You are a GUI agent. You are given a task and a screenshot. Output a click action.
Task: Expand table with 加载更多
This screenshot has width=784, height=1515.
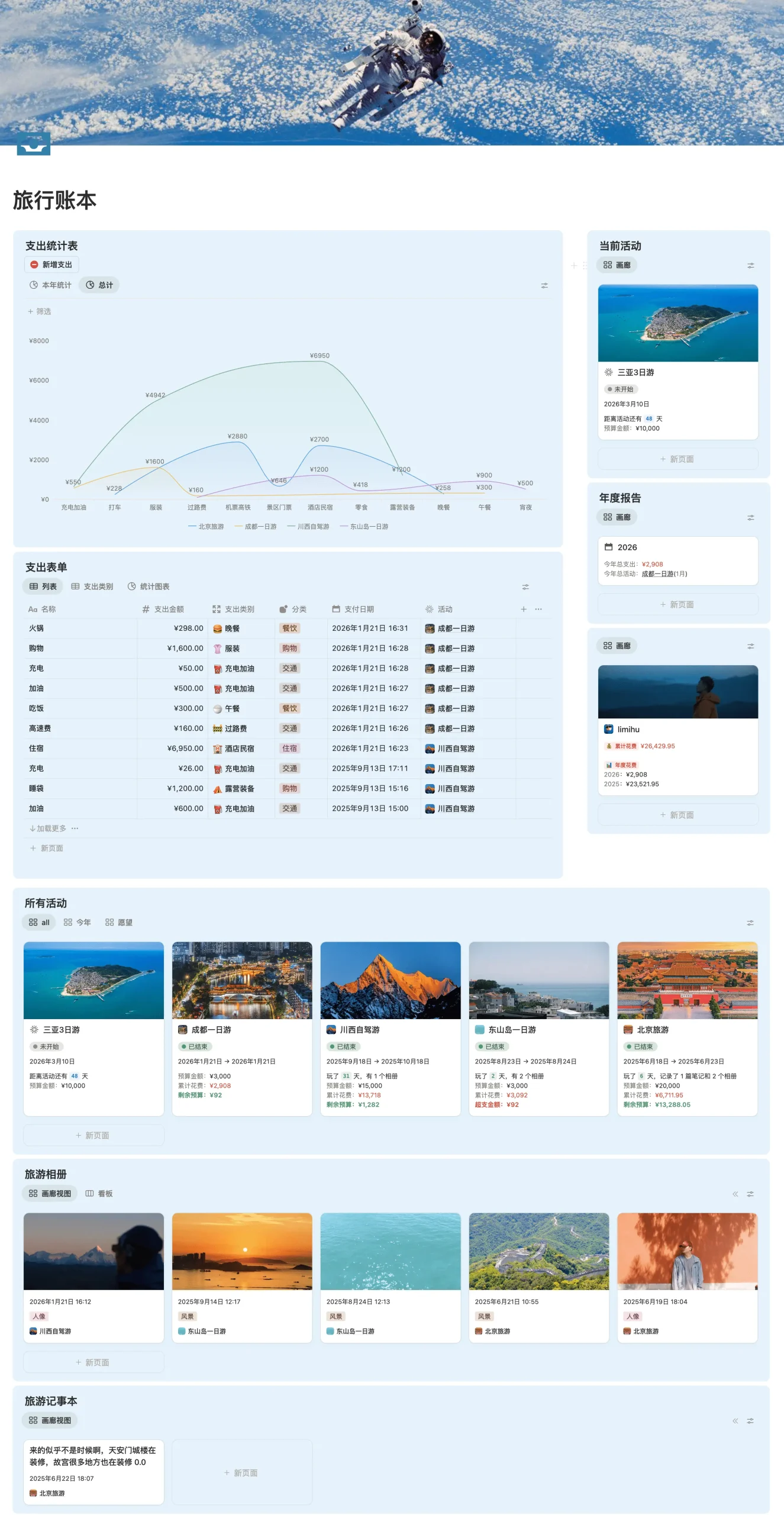[x=49, y=828]
